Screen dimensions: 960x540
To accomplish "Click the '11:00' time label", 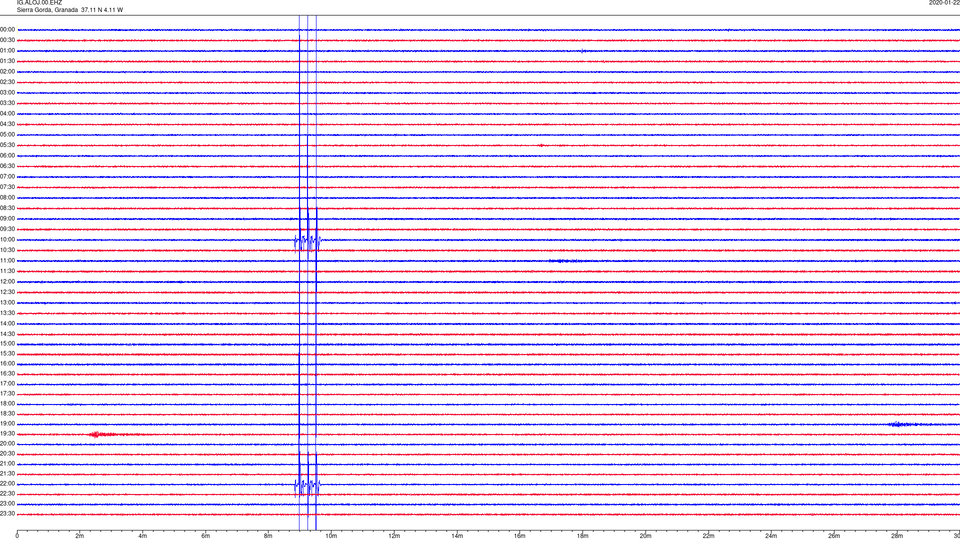I will click(8, 261).
